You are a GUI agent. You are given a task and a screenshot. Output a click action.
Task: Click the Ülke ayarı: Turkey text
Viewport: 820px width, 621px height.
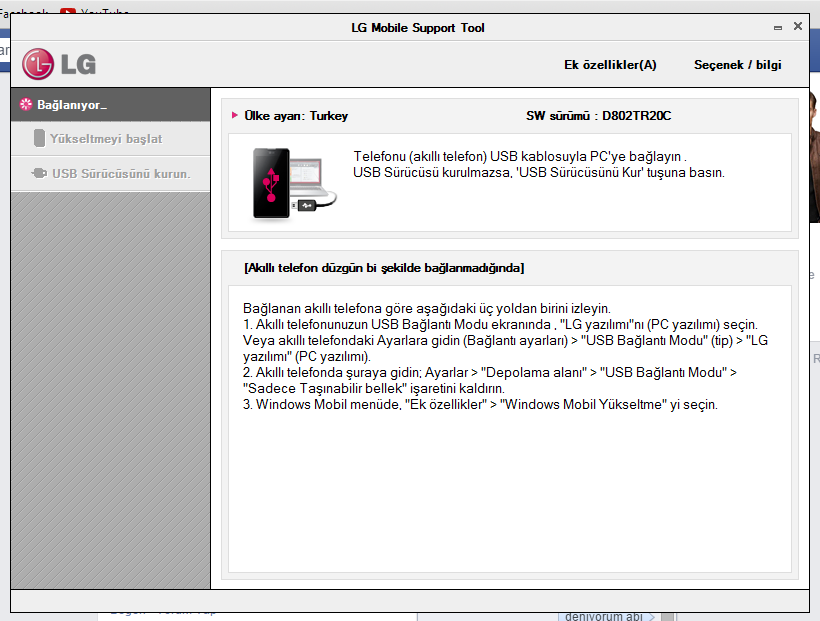pos(296,116)
